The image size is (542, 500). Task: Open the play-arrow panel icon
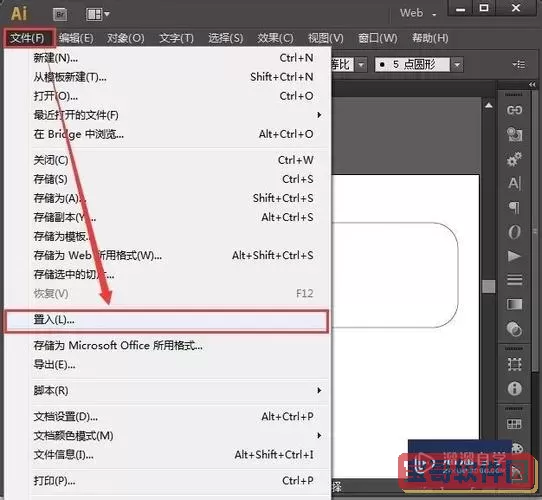click(514, 256)
